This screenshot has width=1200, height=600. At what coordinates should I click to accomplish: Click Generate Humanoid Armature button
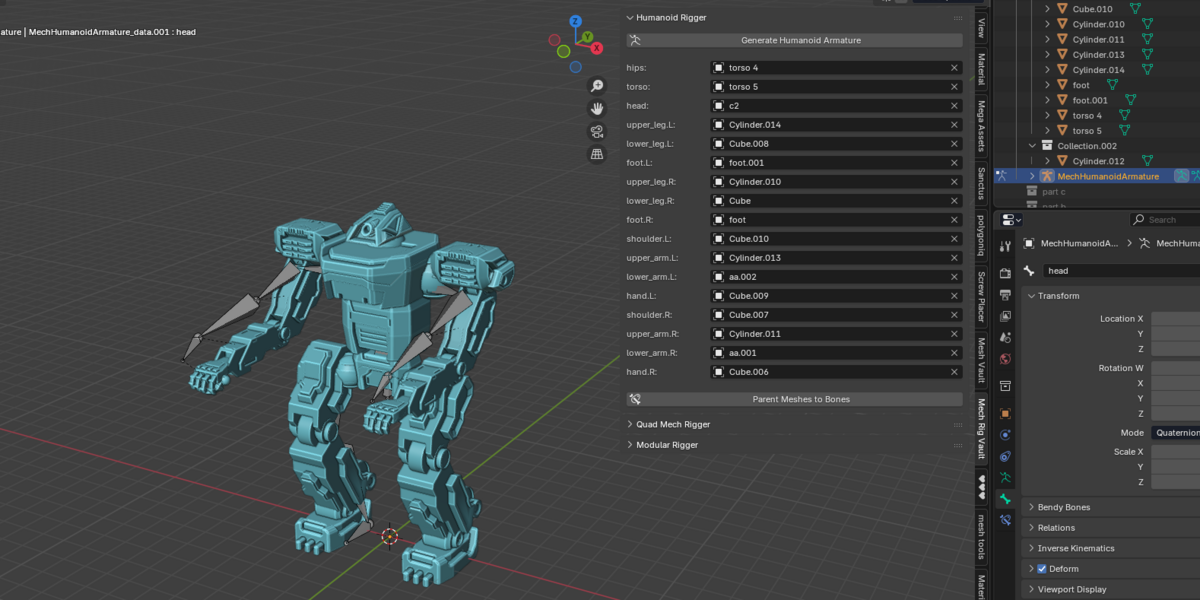[x=795, y=40]
